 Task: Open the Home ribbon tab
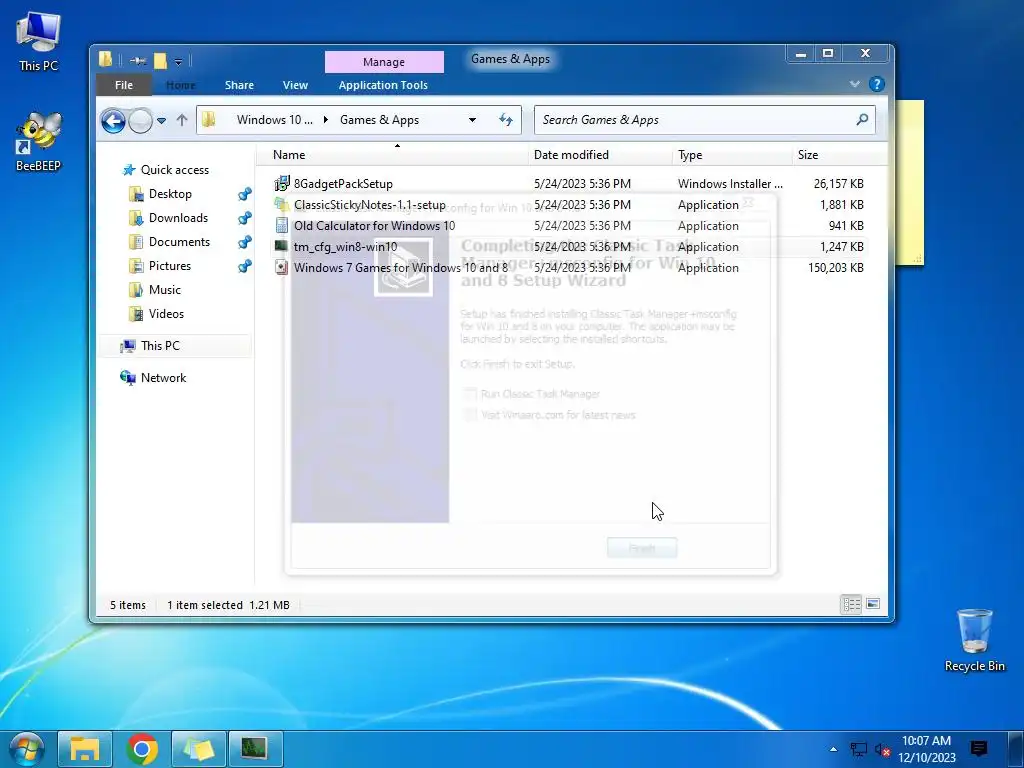(x=180, y=85)
